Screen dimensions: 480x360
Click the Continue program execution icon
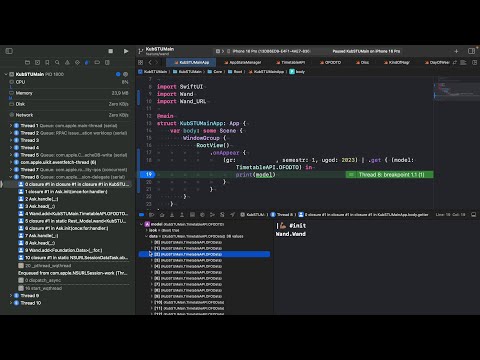click(x=152, y=215)
